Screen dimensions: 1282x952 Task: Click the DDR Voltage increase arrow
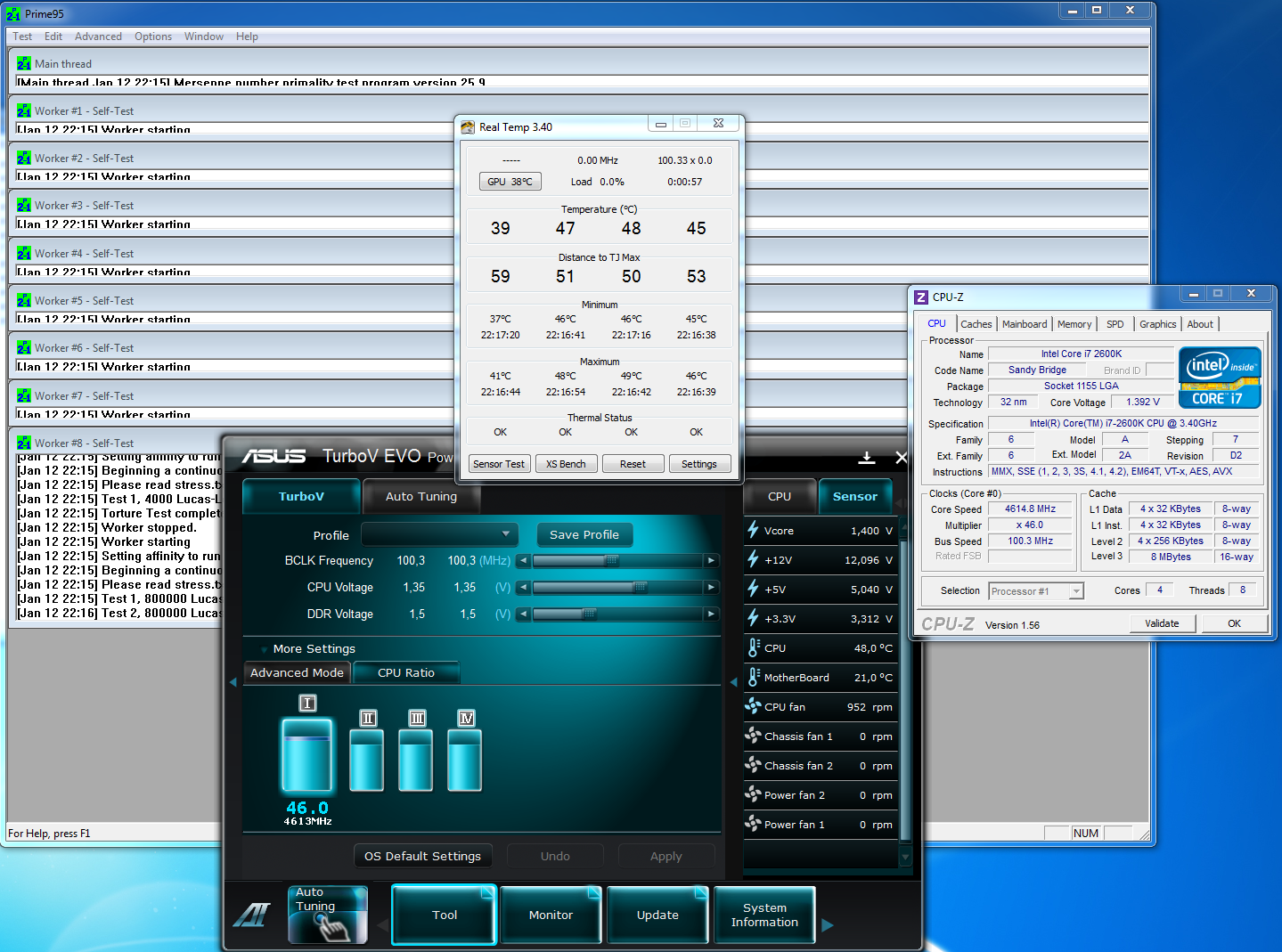[x=711, y=614]
